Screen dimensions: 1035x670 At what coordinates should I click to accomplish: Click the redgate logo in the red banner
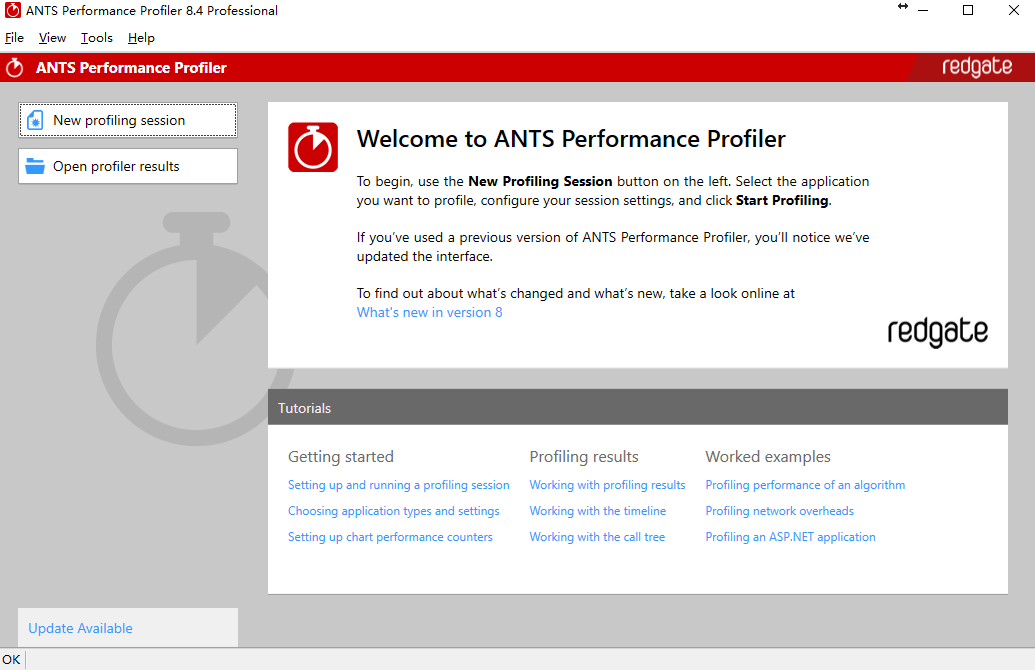point(977,67)
